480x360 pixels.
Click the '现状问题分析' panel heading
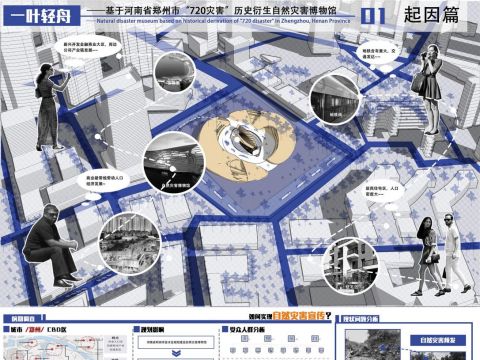pyautogui.click(x=360, y=319)
